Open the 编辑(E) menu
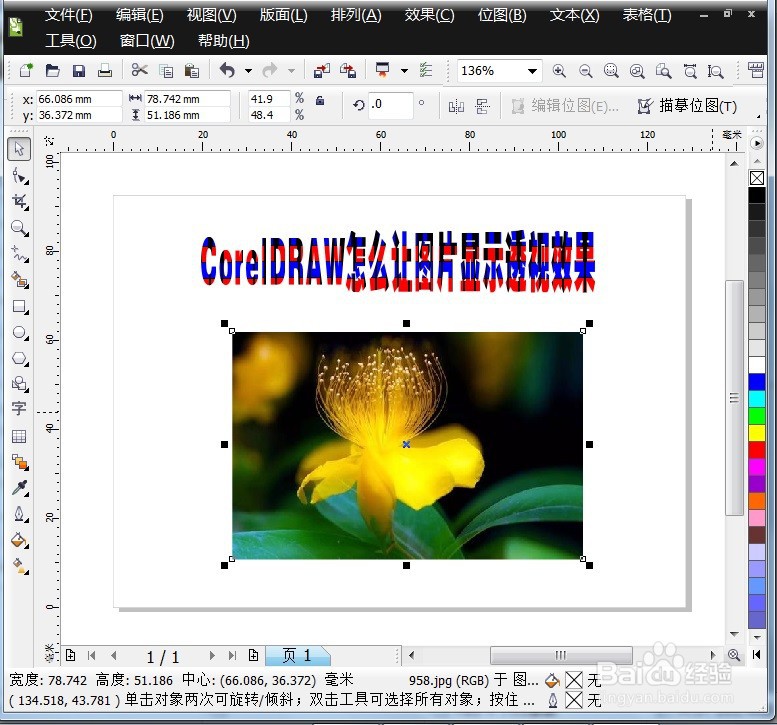Image resolution: width=777 pixels, height=725 pixels. [x=140, y=15]
